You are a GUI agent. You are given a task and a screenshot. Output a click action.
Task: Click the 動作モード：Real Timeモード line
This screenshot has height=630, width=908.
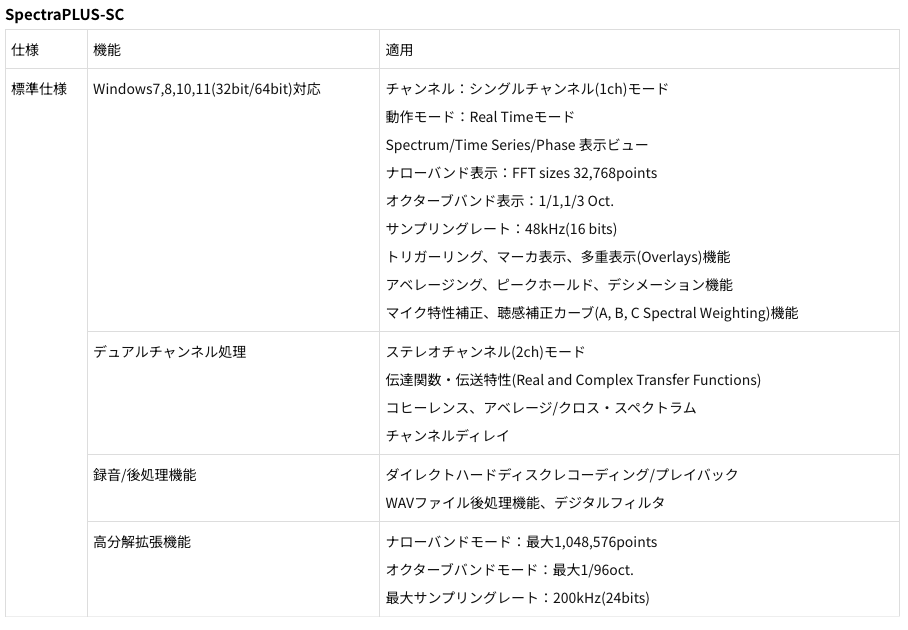click(x=480, y=117)
